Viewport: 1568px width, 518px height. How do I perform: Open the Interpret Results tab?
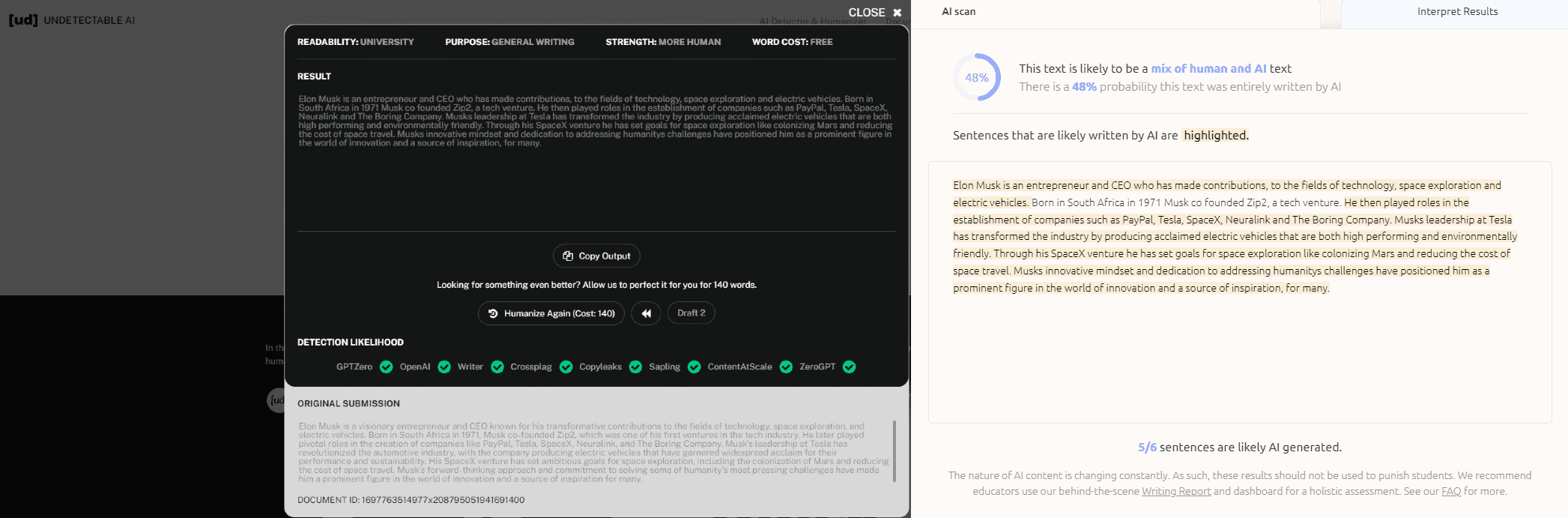pyautogui.click(x=1456, y=12)
